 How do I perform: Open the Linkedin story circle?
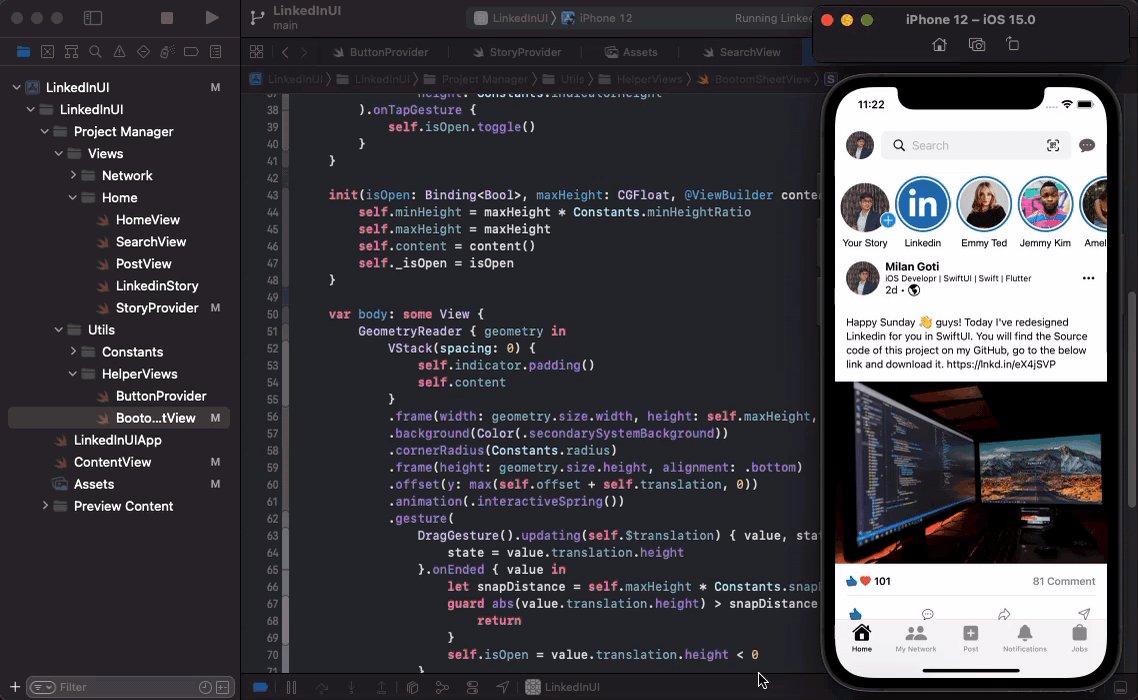(x=922, y=205)
